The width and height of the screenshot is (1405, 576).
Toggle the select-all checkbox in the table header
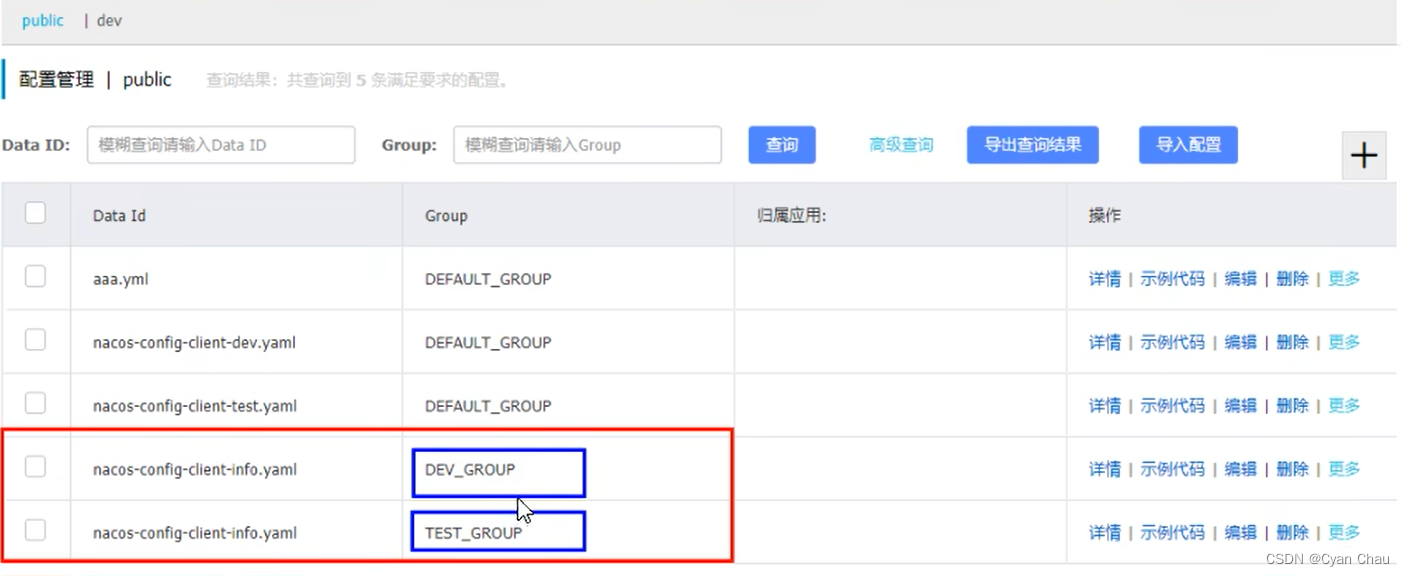pos(35,212)
